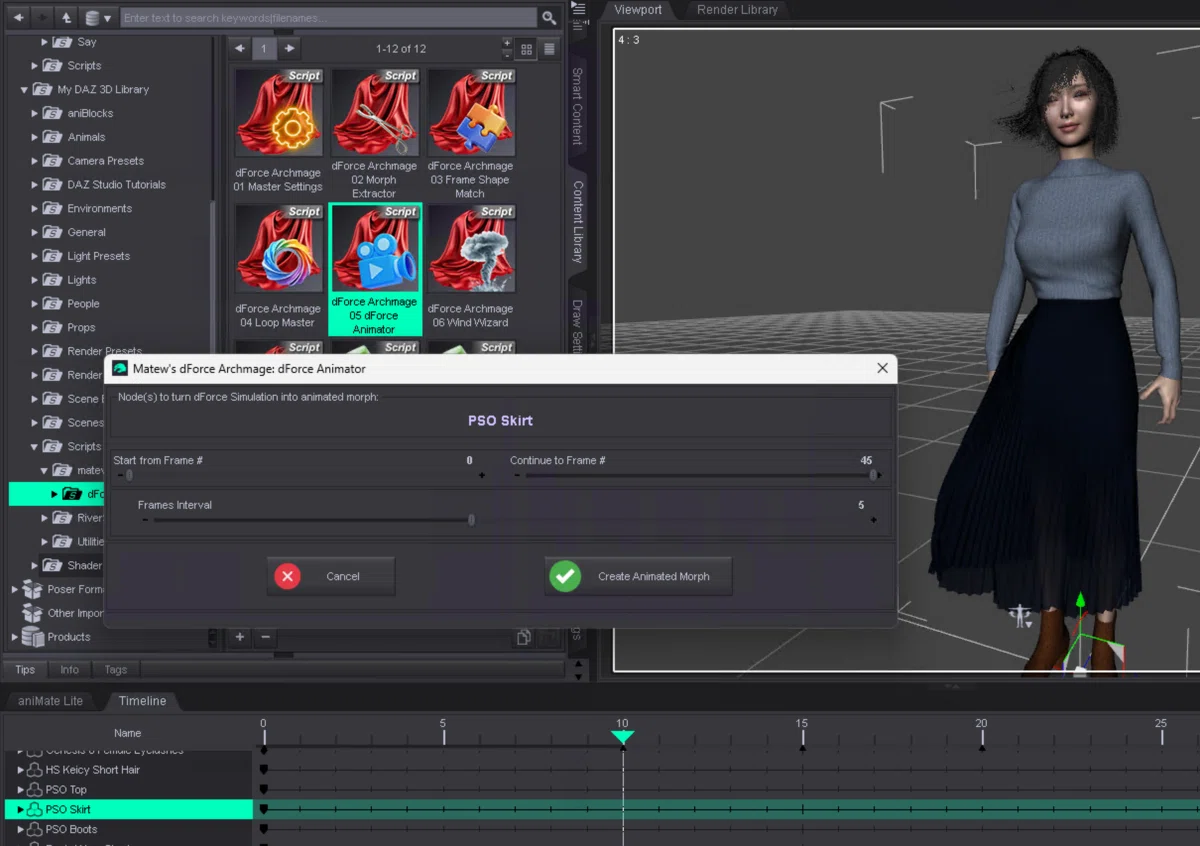Expand DAZ Studio Tutorials folder
The height and width of the screenshot is (846, 1200).
click(x=34, y=185)
